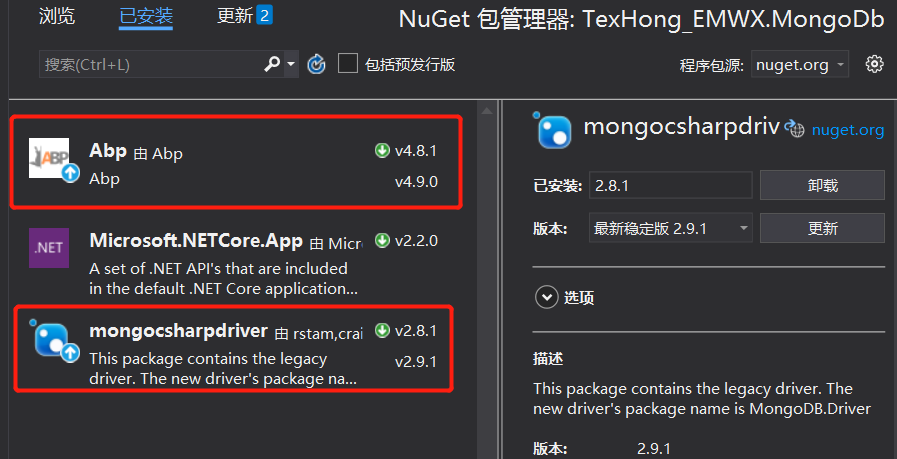Screen dimensions: 897x459
Task: Open NuGet settings gear
Action: 874,64
